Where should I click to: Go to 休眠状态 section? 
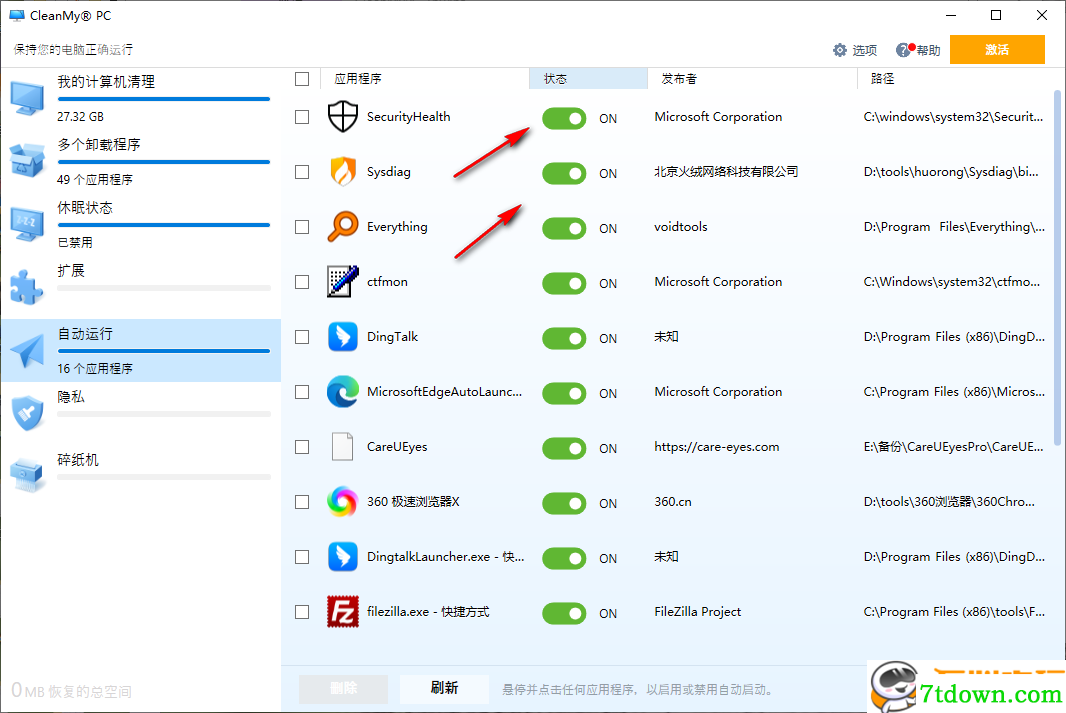point(141,224)
